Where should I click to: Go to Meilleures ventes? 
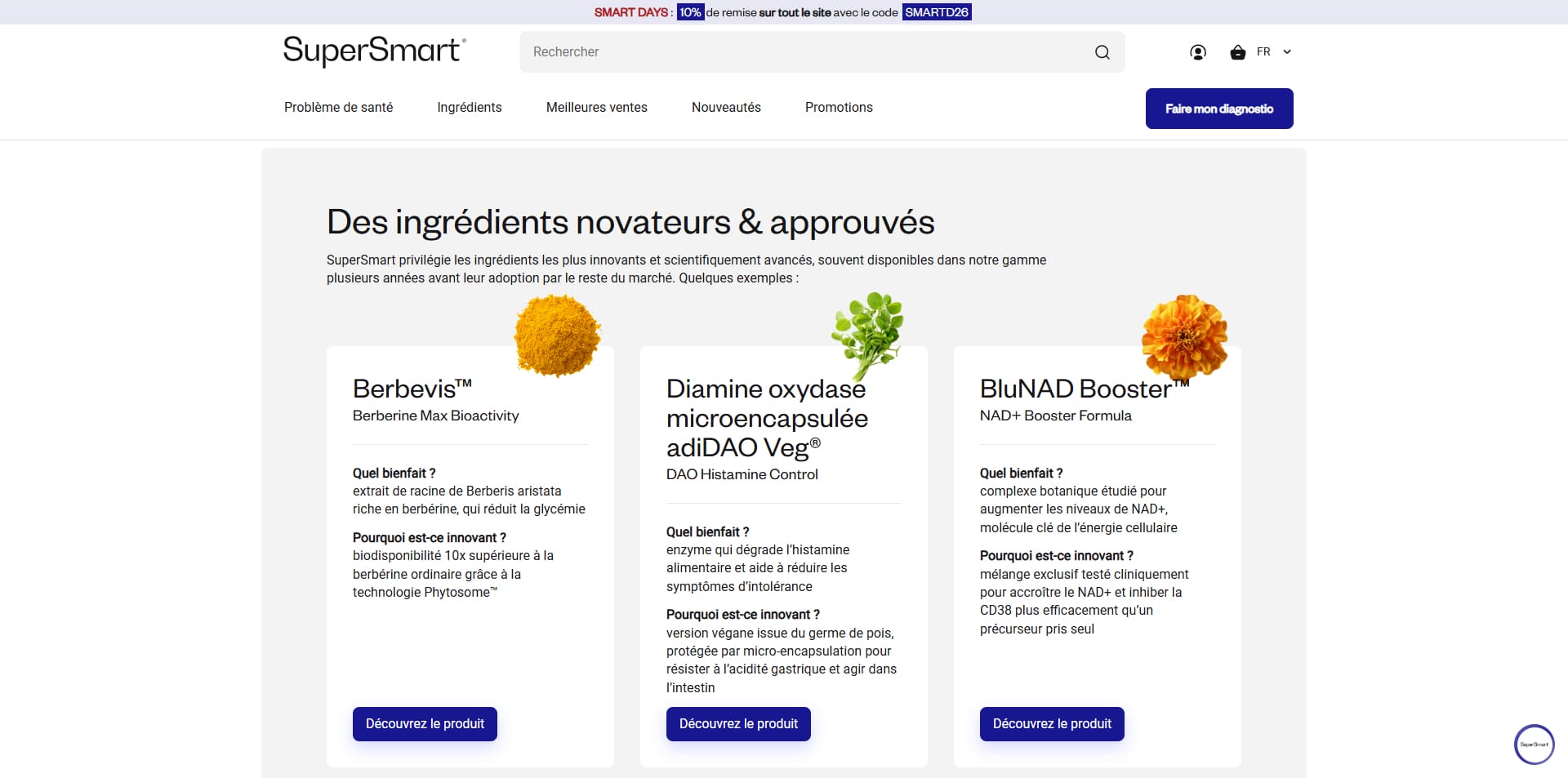pos(597,107)
